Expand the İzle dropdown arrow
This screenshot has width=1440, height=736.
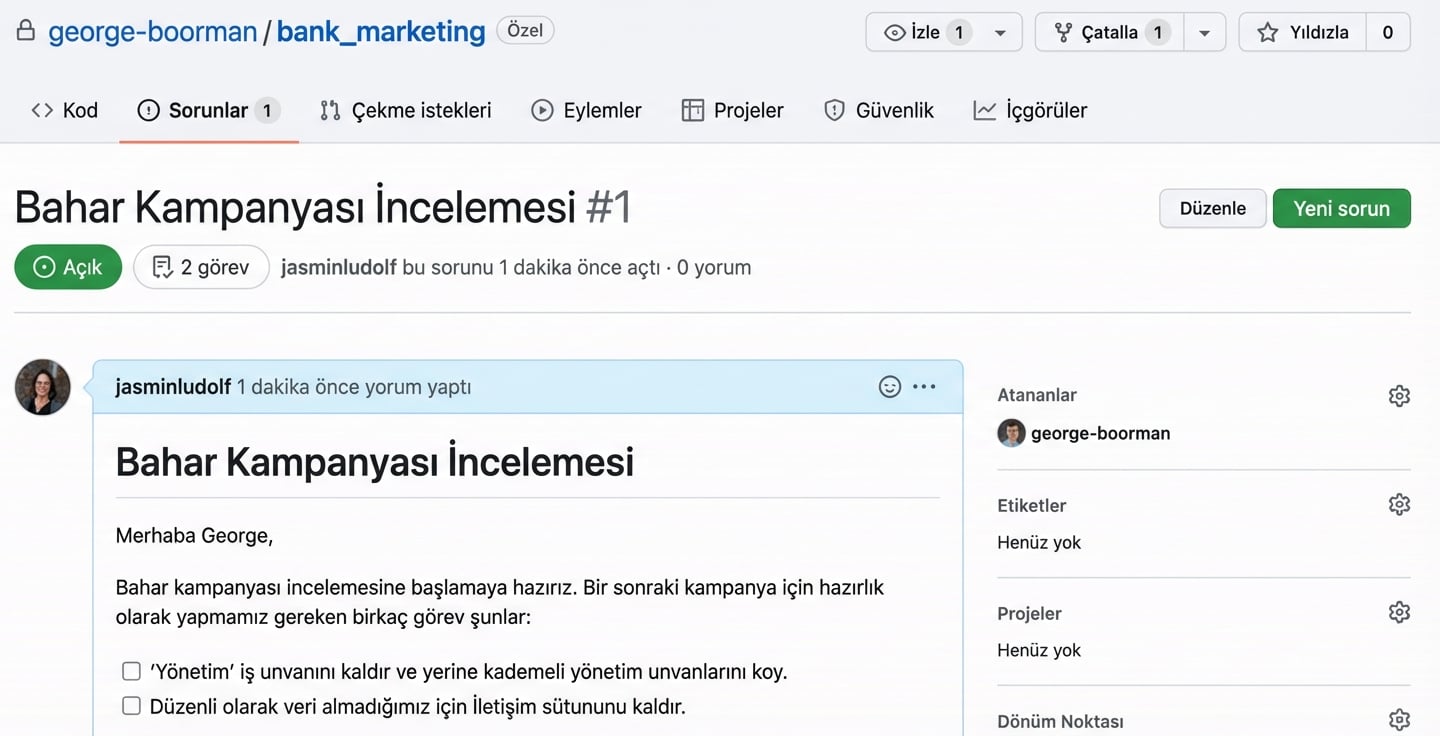(x=999, y=31)
